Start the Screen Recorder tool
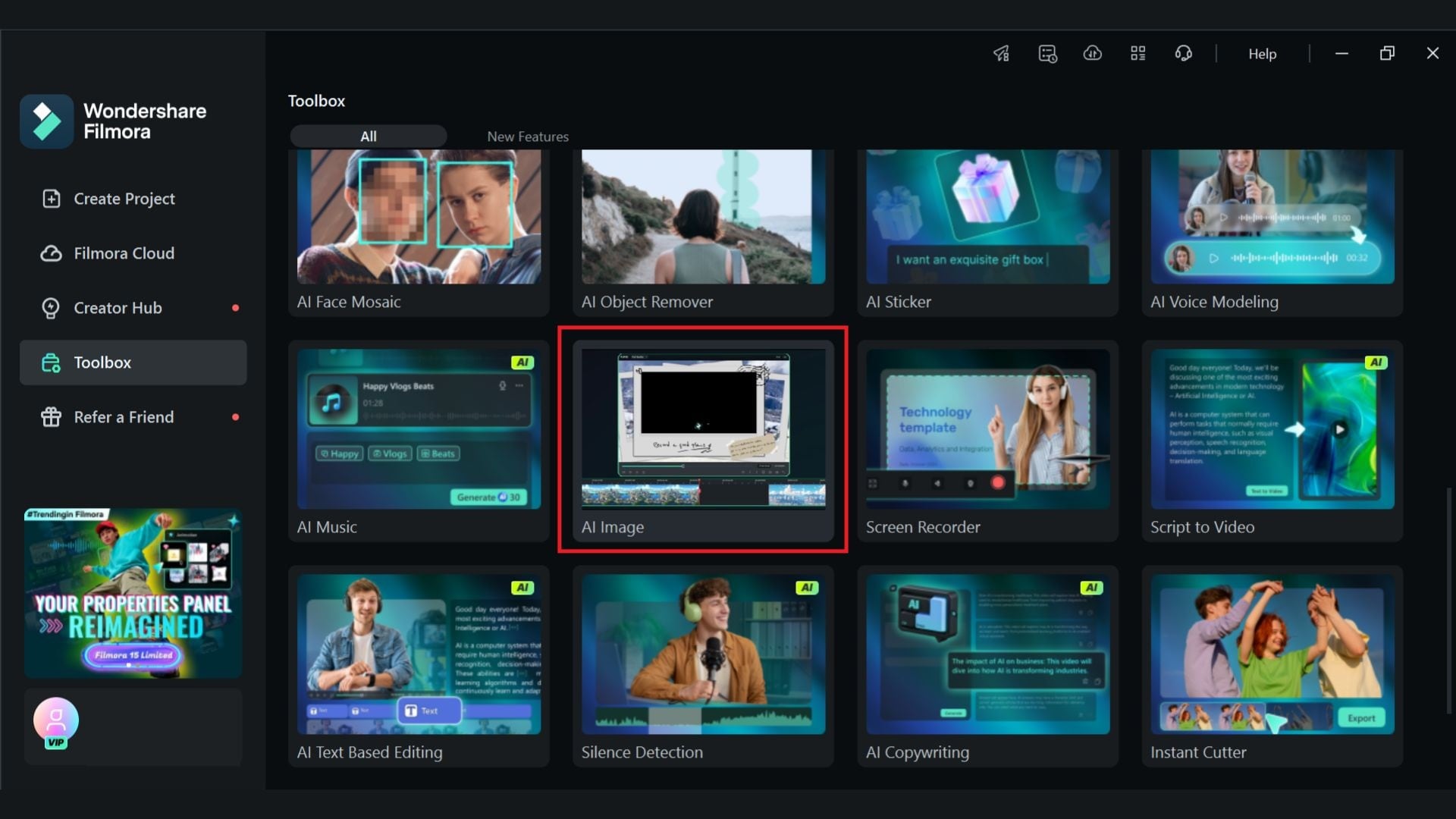Screen dimensions: 1456x819 pyautogui.click(x=987, y=428)
